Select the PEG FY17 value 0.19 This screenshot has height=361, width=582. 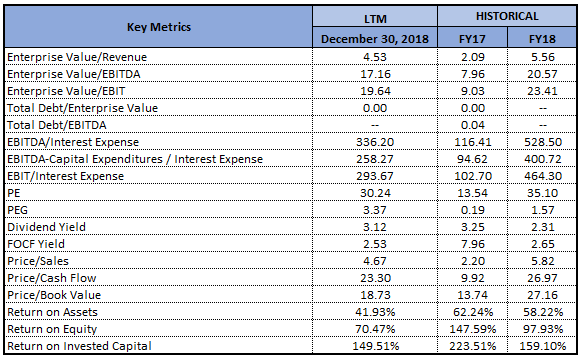(x=473, y=210)
